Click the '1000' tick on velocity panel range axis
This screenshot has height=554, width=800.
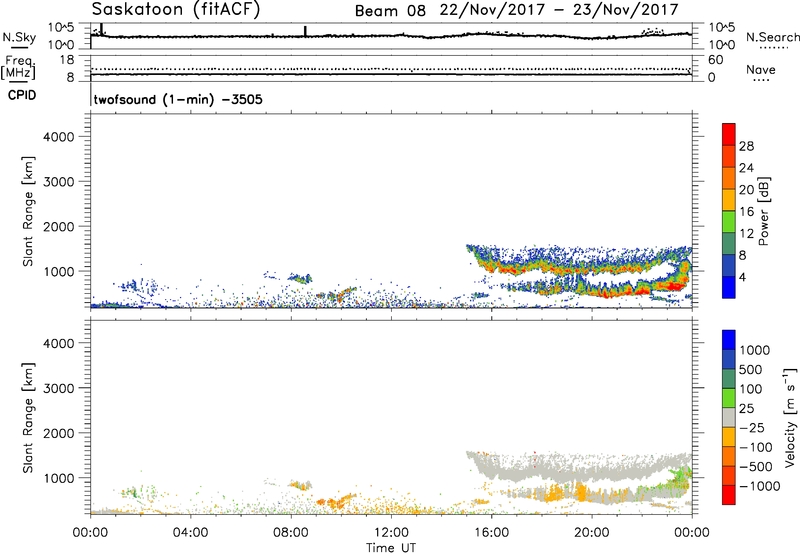click(x=58, y=477)
